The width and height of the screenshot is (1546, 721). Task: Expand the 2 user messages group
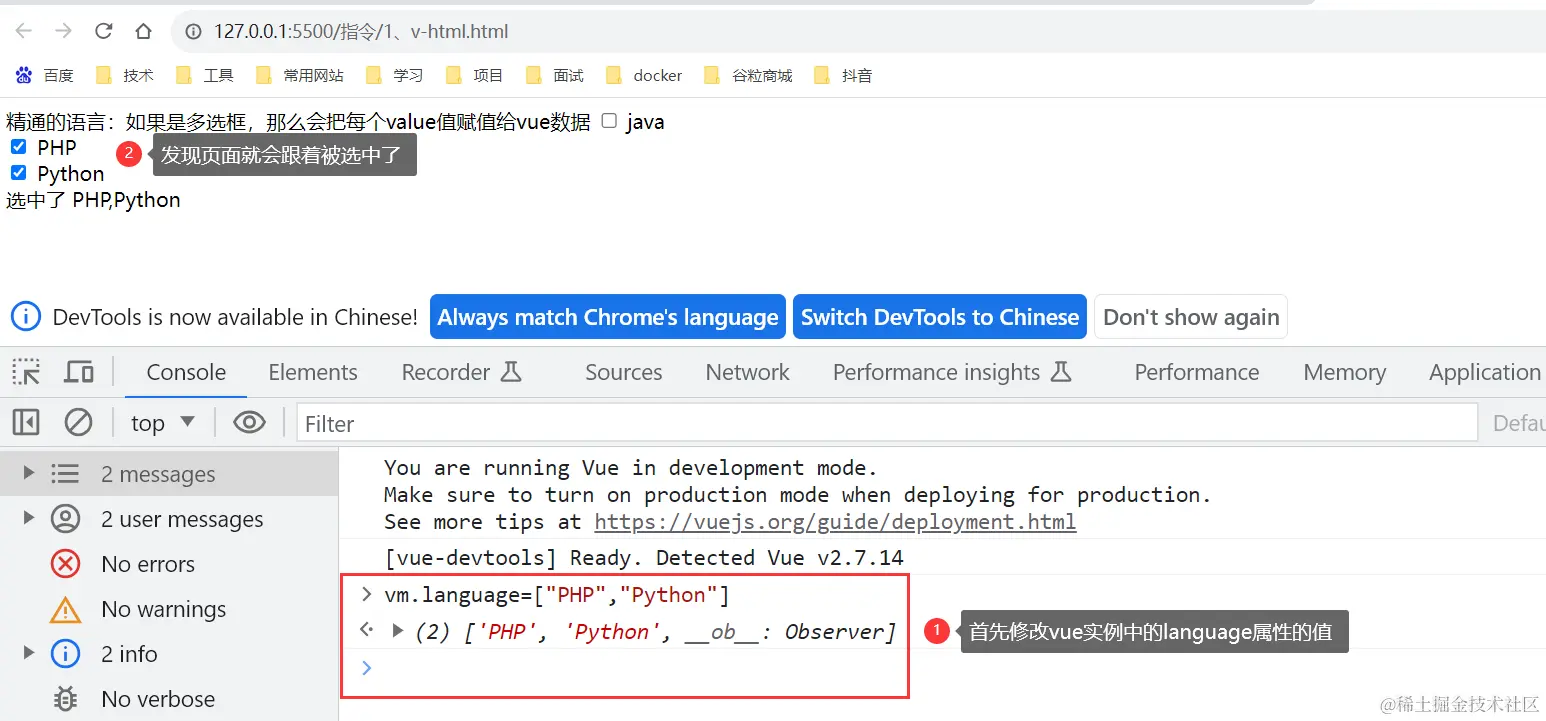pos(29,518)
